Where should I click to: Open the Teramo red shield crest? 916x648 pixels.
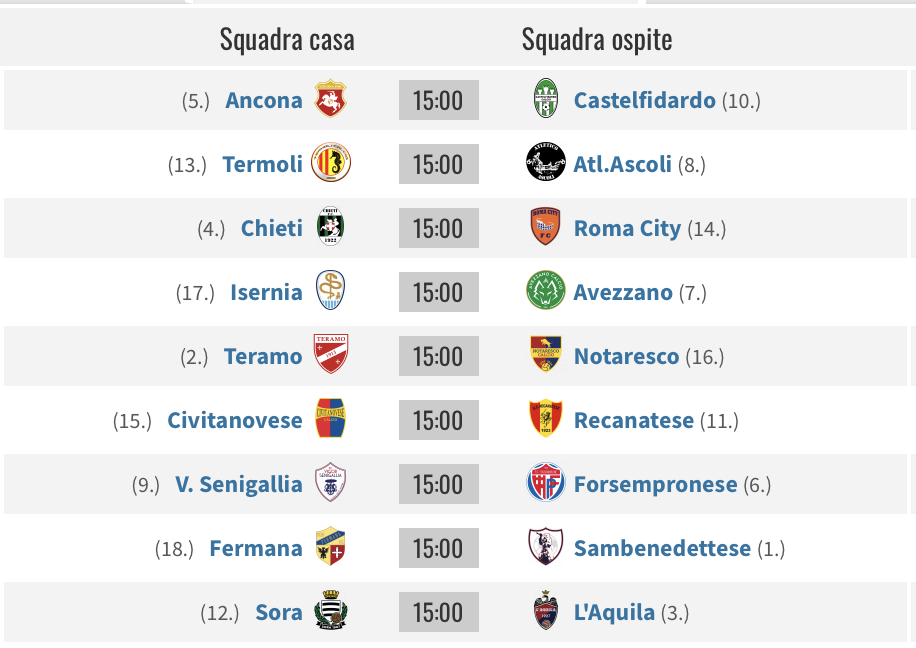[331, 354]
